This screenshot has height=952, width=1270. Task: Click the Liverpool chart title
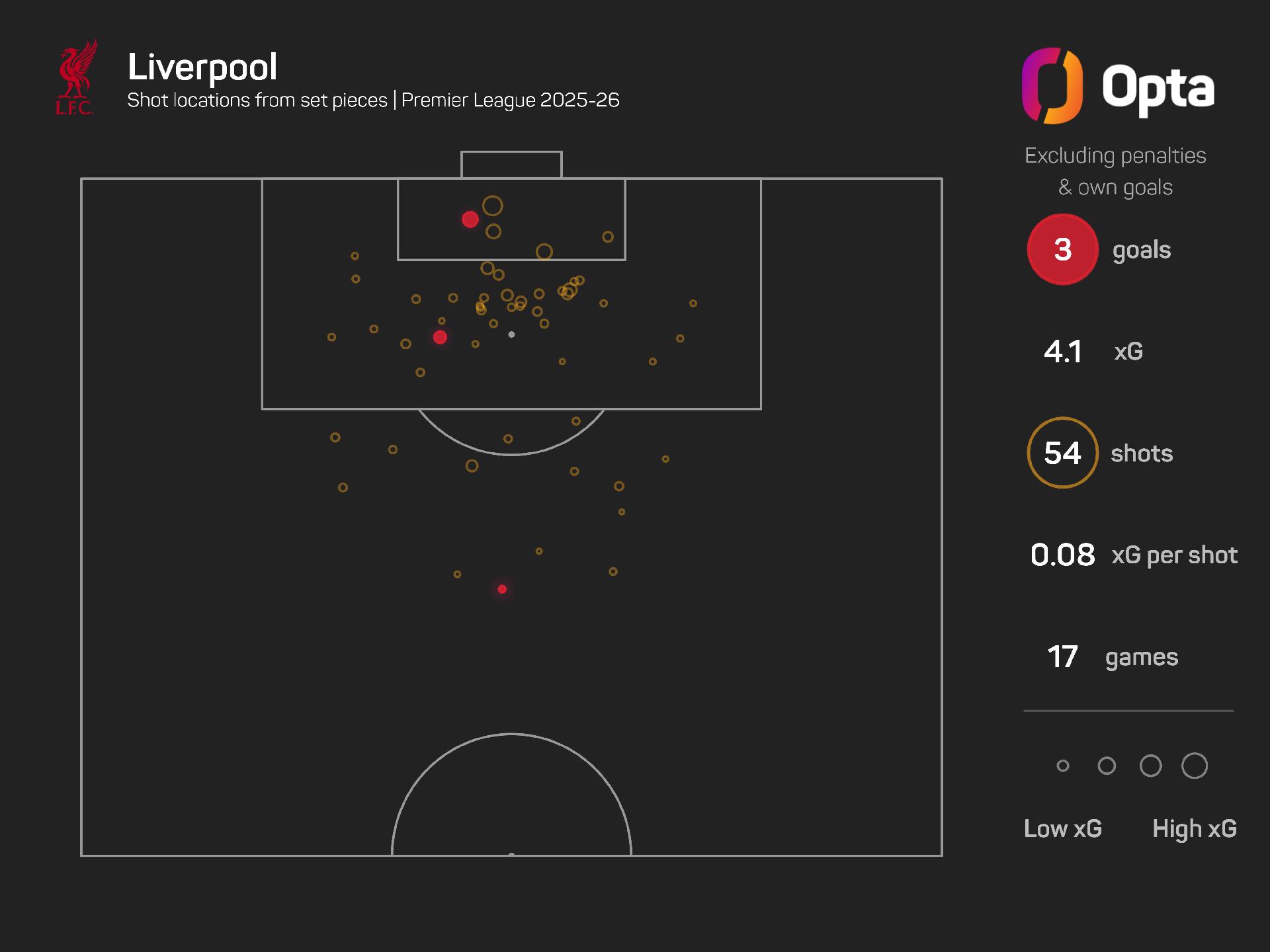[x=202, y=67]
